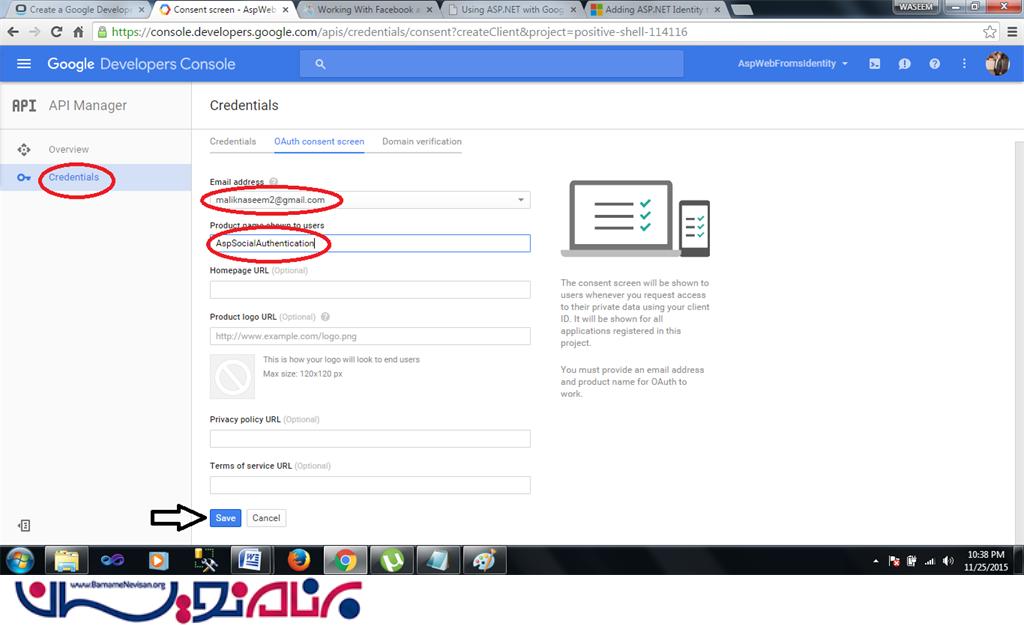The width and height of the screenshot is (1024, 625).
Task: Bookmark this page with the star
Action: [x=990, y=31]
